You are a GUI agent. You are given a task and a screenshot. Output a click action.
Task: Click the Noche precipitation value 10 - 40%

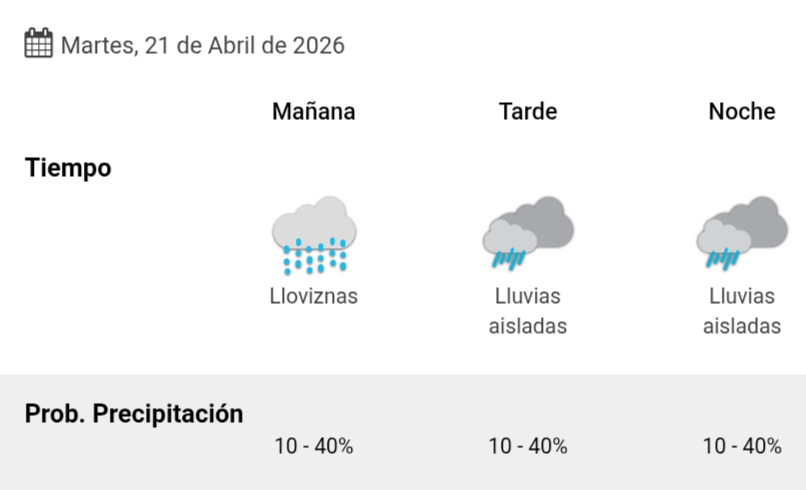[x=741, y=446]
